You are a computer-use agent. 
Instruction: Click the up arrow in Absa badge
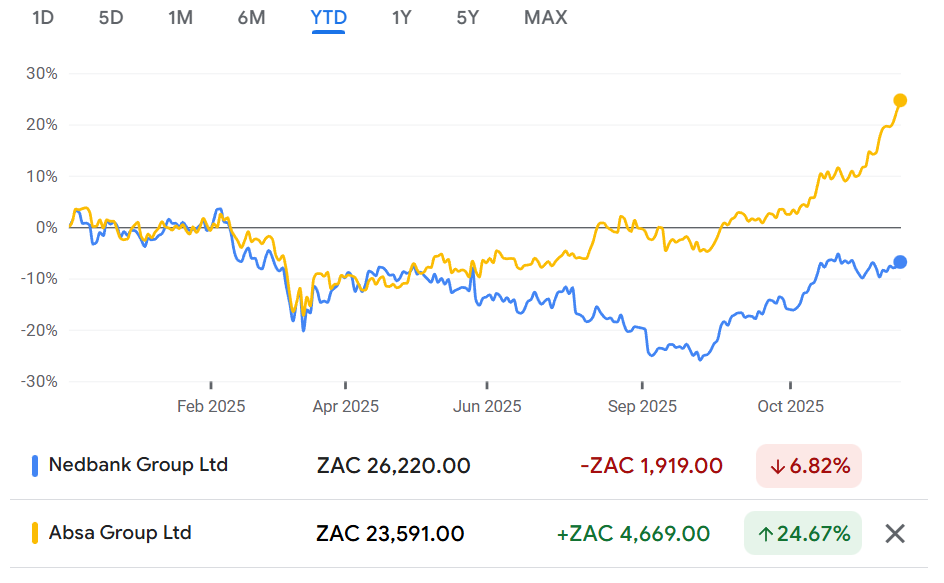[x=766, y=534]
